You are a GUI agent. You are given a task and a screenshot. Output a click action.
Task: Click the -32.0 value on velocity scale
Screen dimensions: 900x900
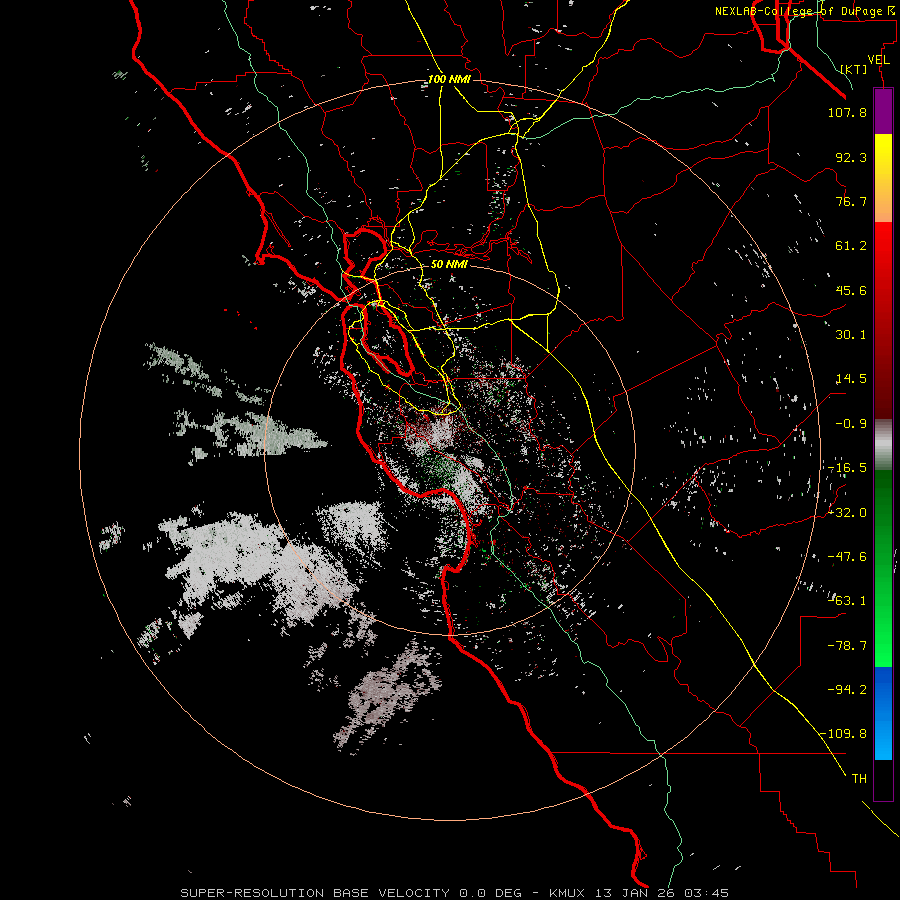pos(848,513)
